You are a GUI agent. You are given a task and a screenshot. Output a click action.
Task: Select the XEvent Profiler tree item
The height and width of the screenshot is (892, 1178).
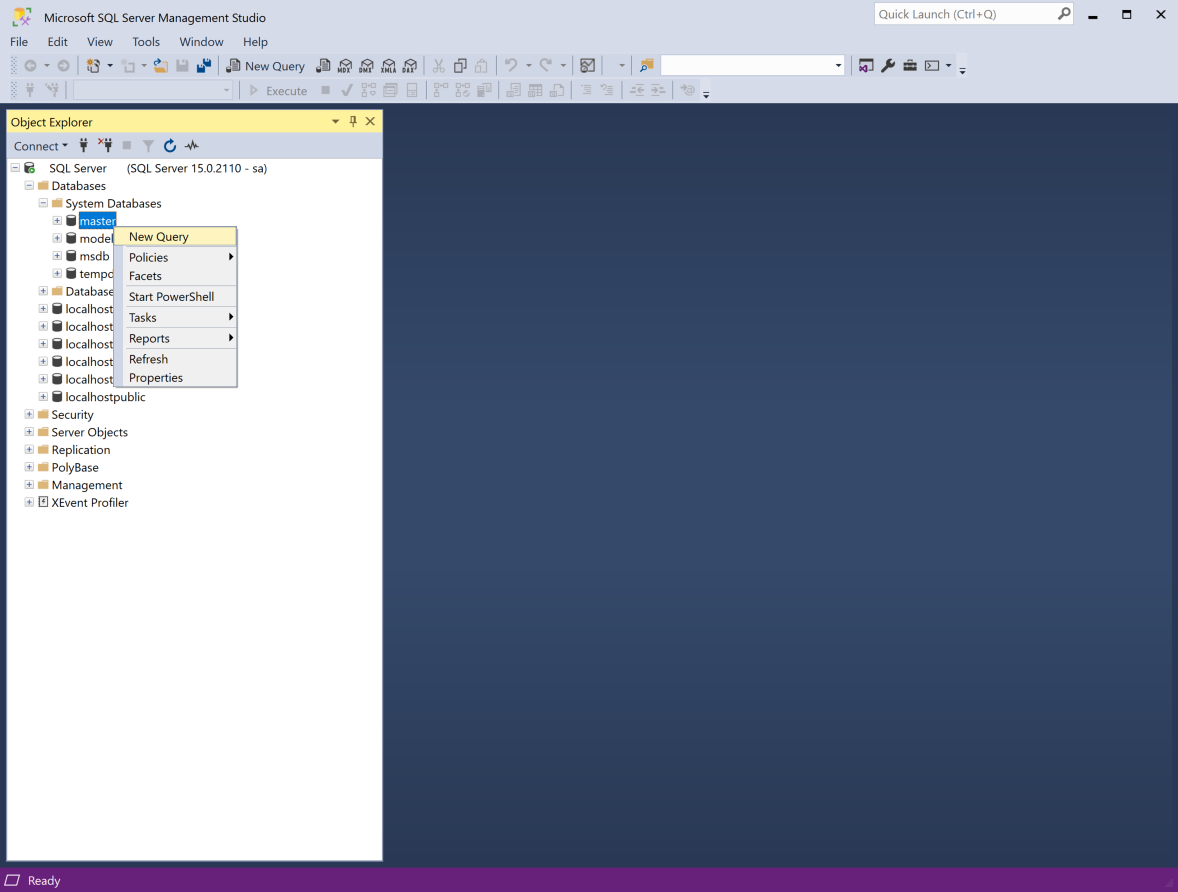pyautogui.click(x=89, y=502)
